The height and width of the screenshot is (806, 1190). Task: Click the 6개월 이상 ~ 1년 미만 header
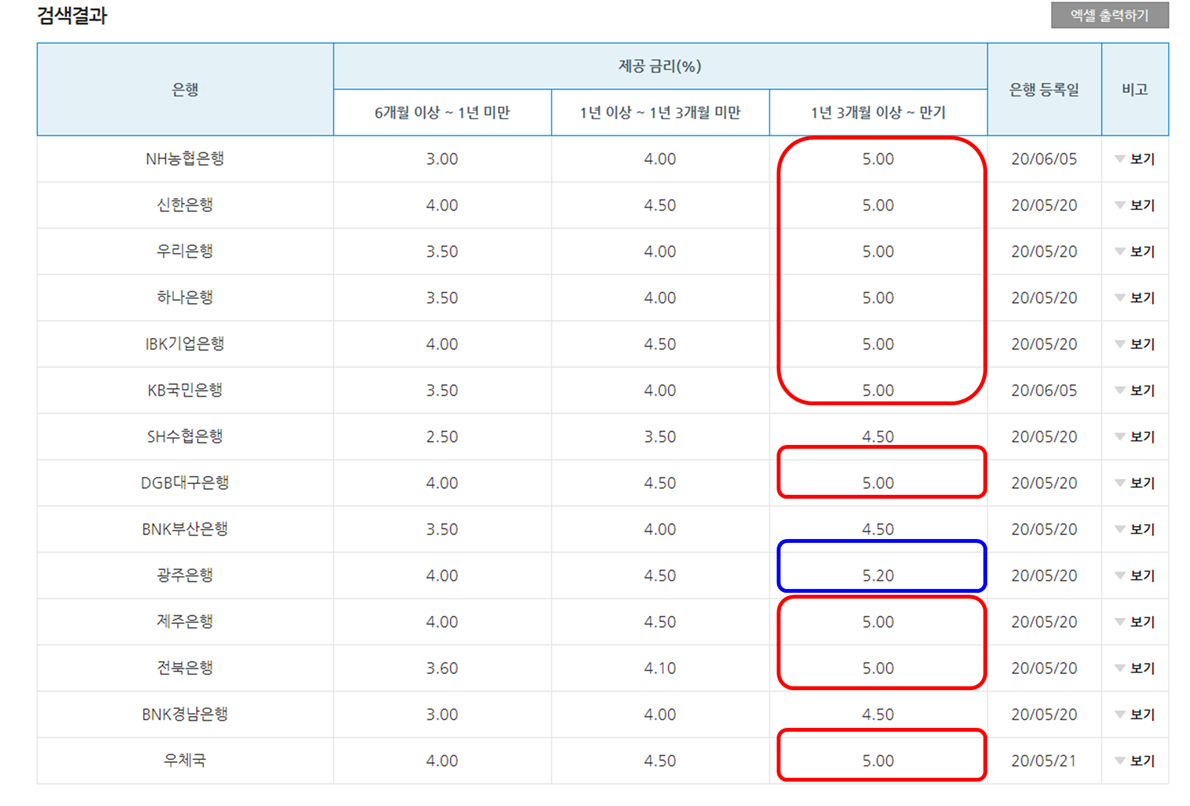click(x=442, y=112)
